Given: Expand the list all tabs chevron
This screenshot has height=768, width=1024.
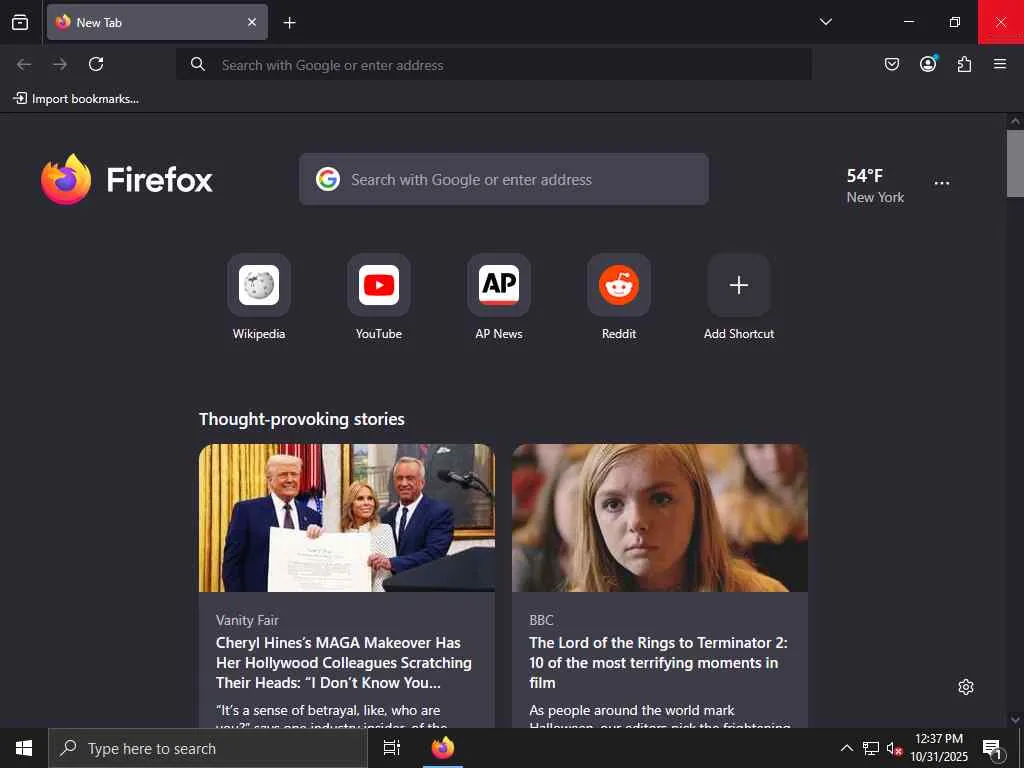Looking at the screenshot, I should (x=825, y=22).
